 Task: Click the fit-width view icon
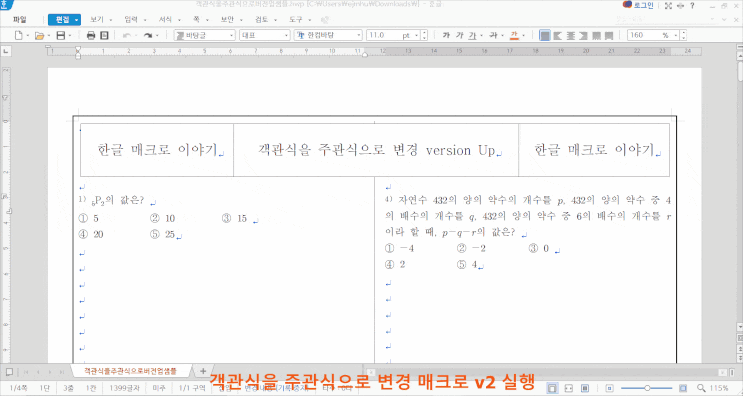[x=569, y=388]
